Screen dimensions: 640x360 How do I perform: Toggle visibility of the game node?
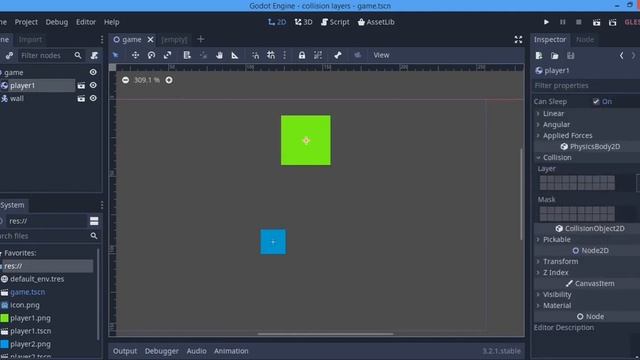pyautogui.click(x=93, y=72)
